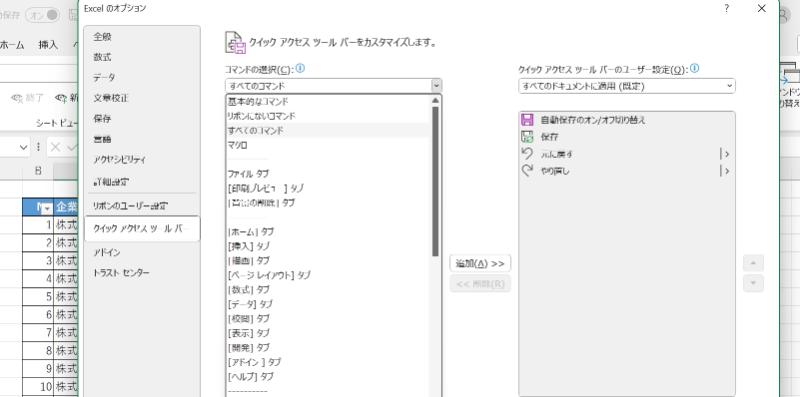
Task: Open the 言語 options category
Action: point(142,139)
